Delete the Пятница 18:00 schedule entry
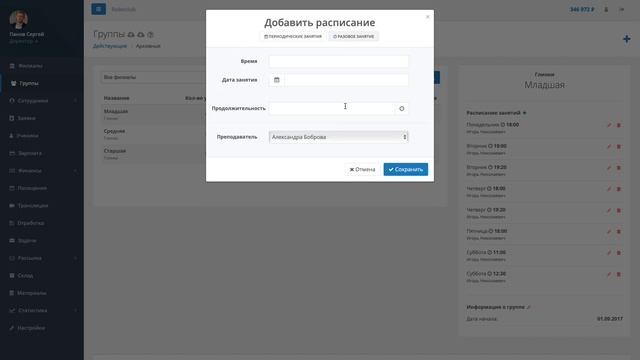The height and width of the screenshot is (360, 640). (x=619, y=231)
